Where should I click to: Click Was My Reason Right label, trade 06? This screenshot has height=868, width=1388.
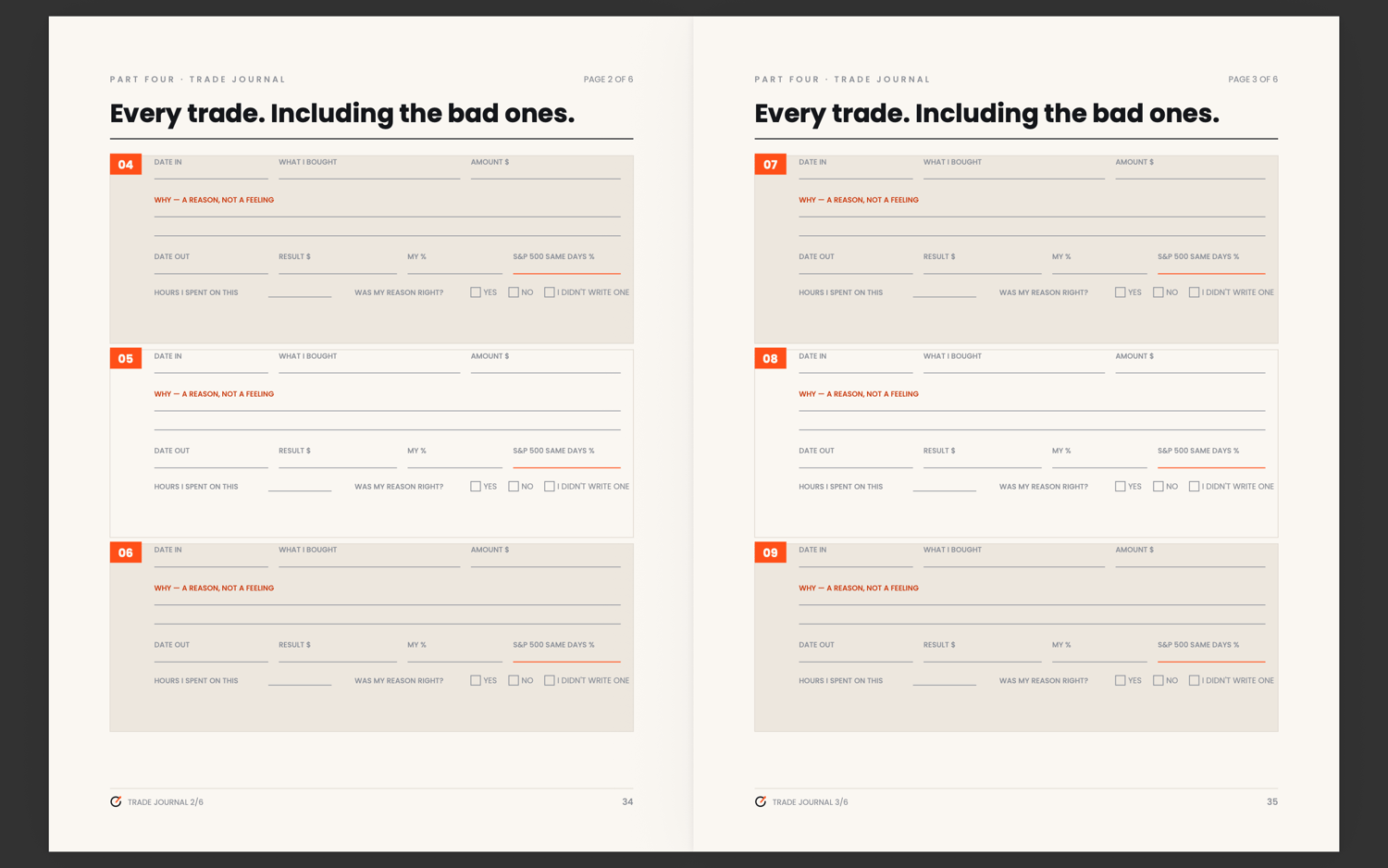(399, 681)
